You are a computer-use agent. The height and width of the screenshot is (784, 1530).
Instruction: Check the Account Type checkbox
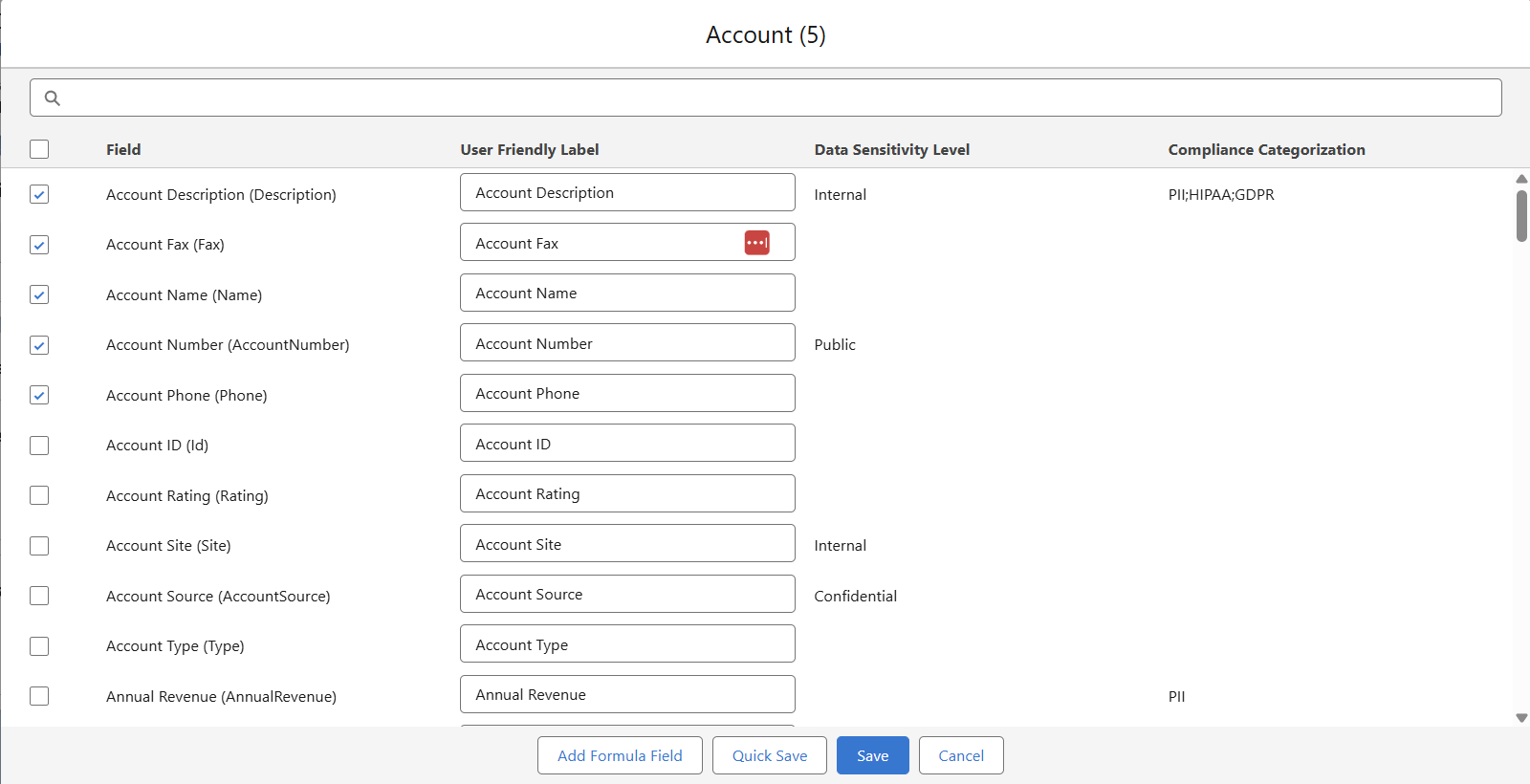pos(39,646)
